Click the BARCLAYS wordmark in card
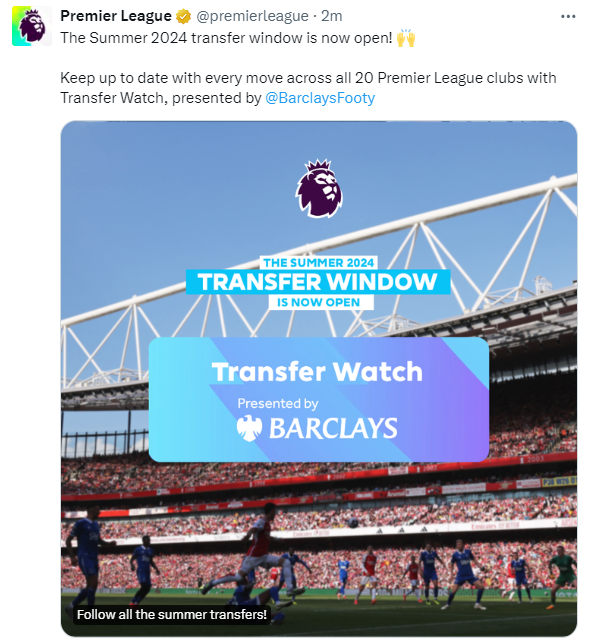The width and height of the screenshot is (592, 643). point(333,428)
